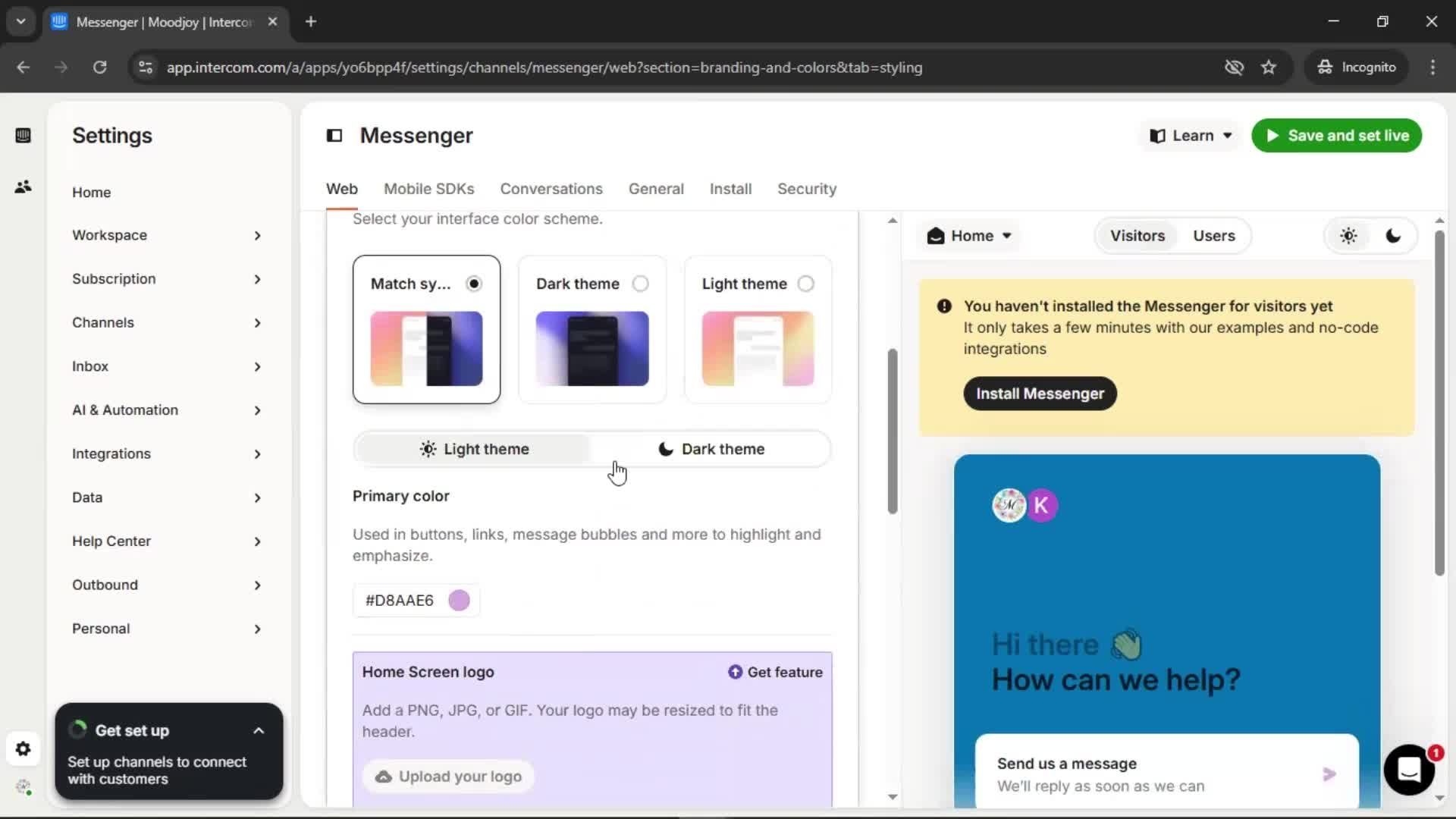Click the Incognito indicator
The width and height of the screenshot is (1456, 819).
(1357, 67)
